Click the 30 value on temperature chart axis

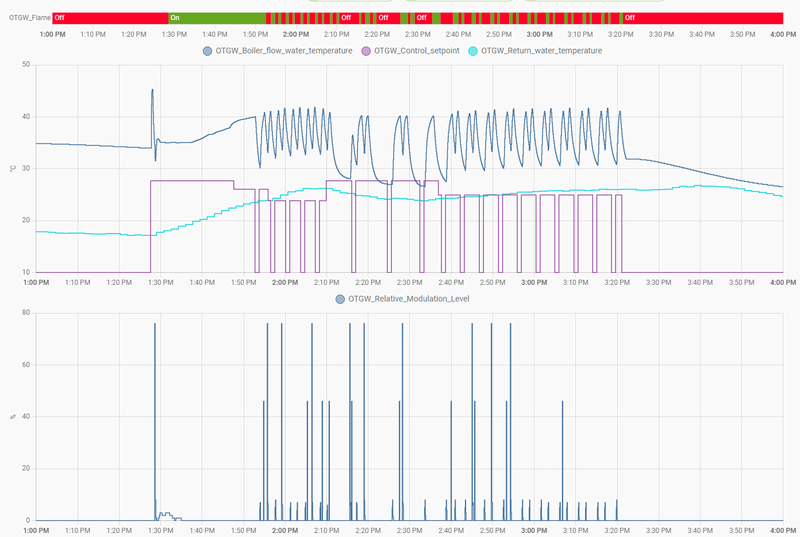pos(26,168)
